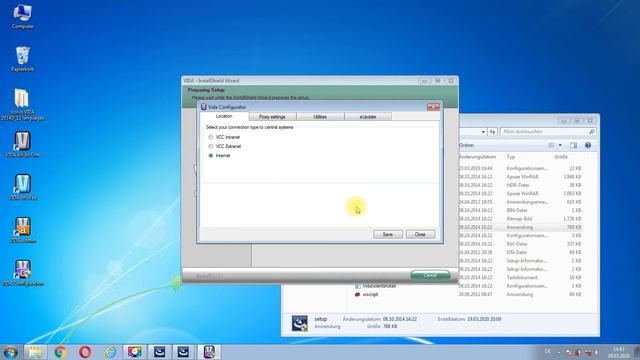
Task: Open the Explorer address bar dropdown arrow
Action: tap(483, 132)
